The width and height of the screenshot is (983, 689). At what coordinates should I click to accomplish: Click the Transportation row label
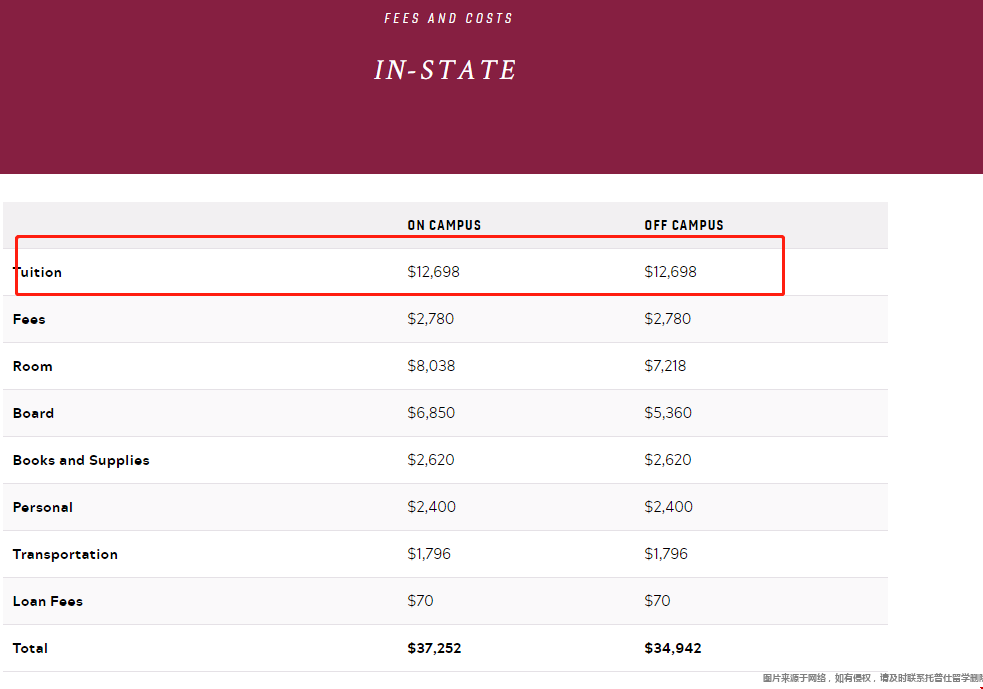tap(65, 554)
